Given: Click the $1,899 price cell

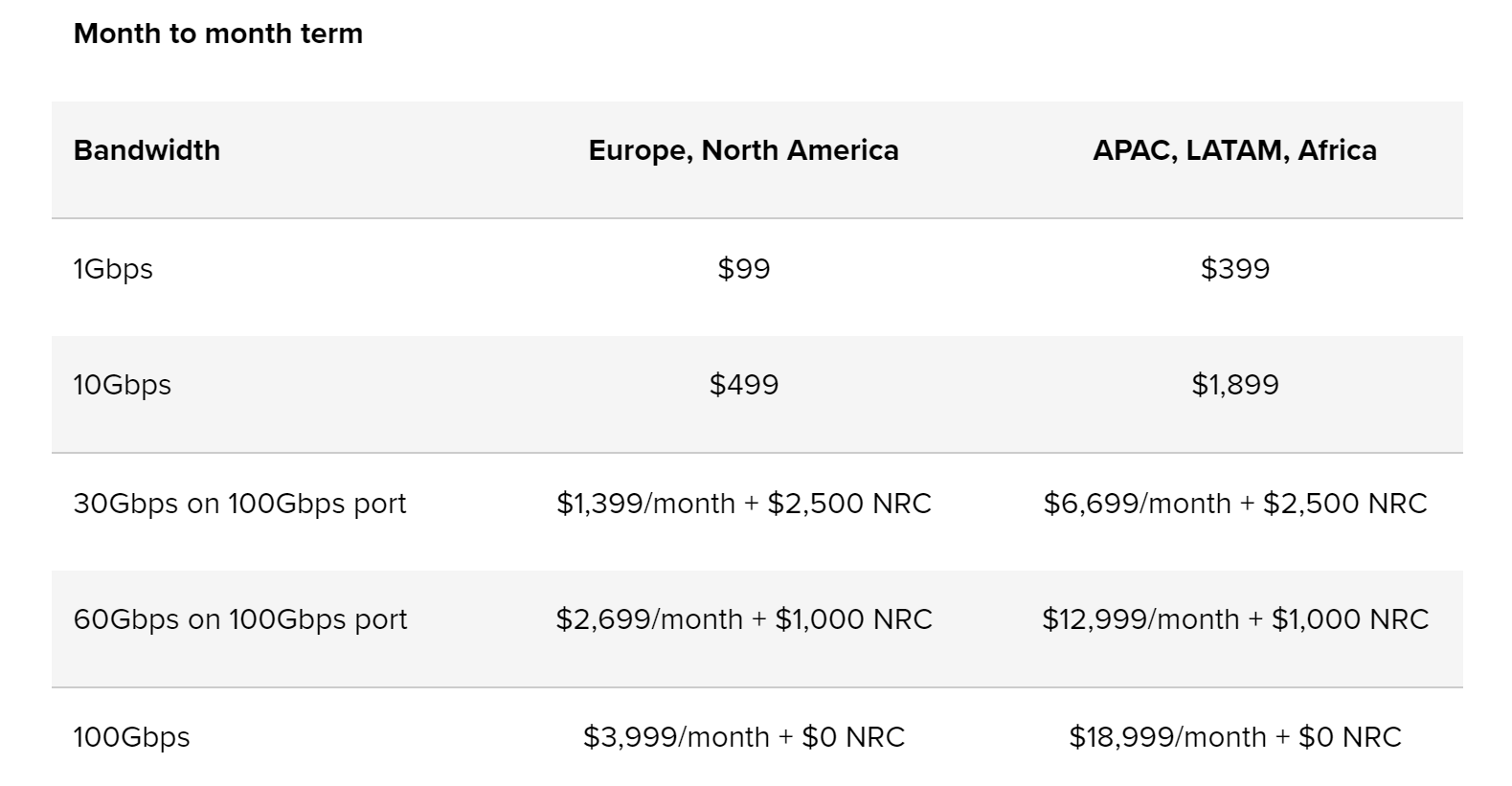Looking at the screenshot, I should point(1235,384).
